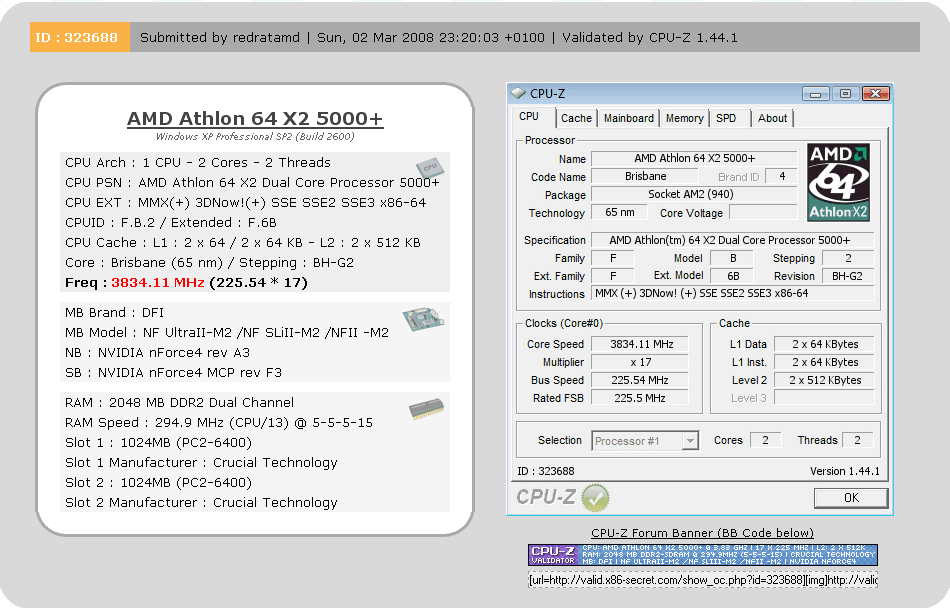Select the SPD tab
This screenshot has width=950, height=608.
click(726, 118)
